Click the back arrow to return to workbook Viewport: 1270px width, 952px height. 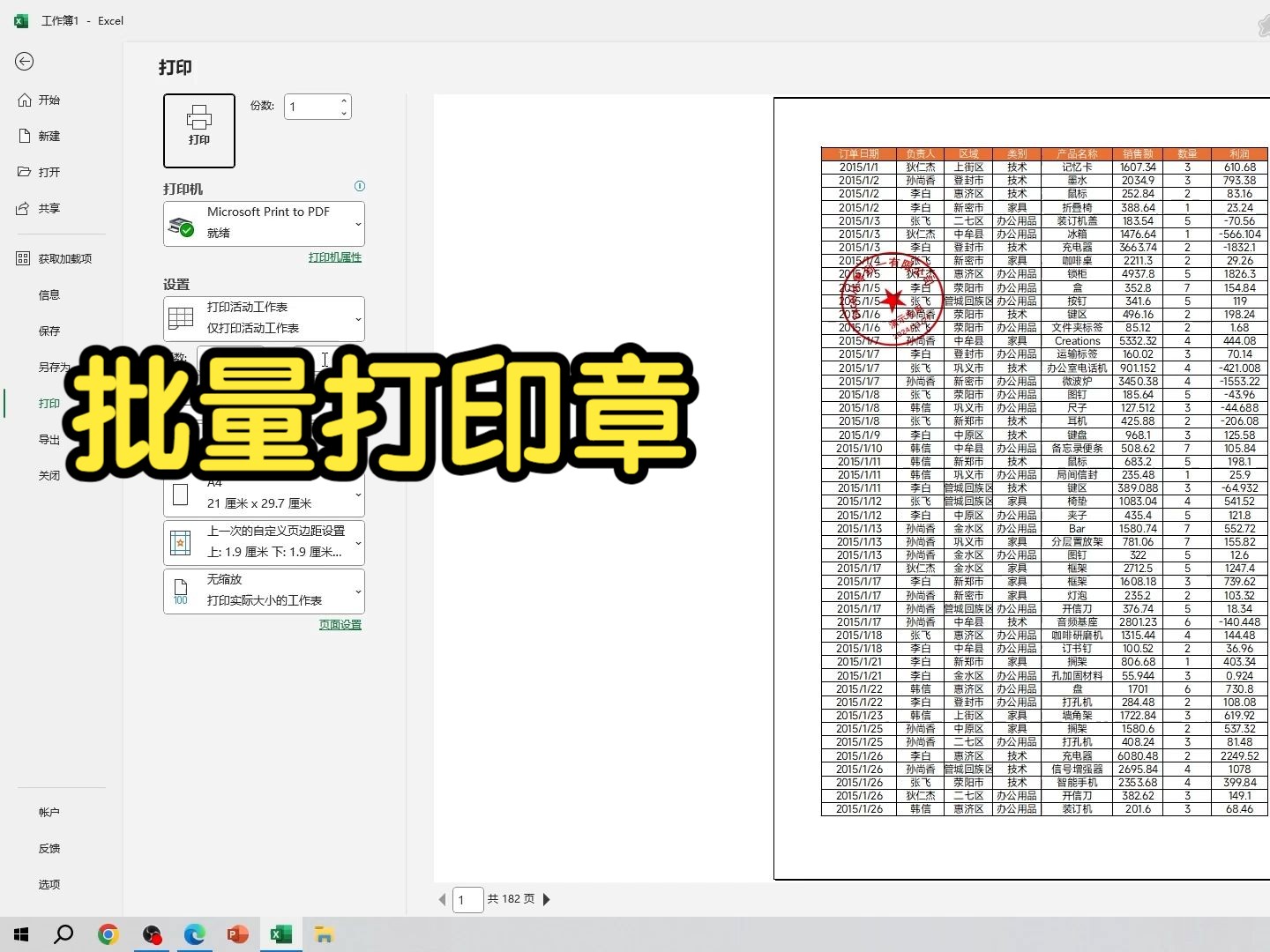(25, 61)
